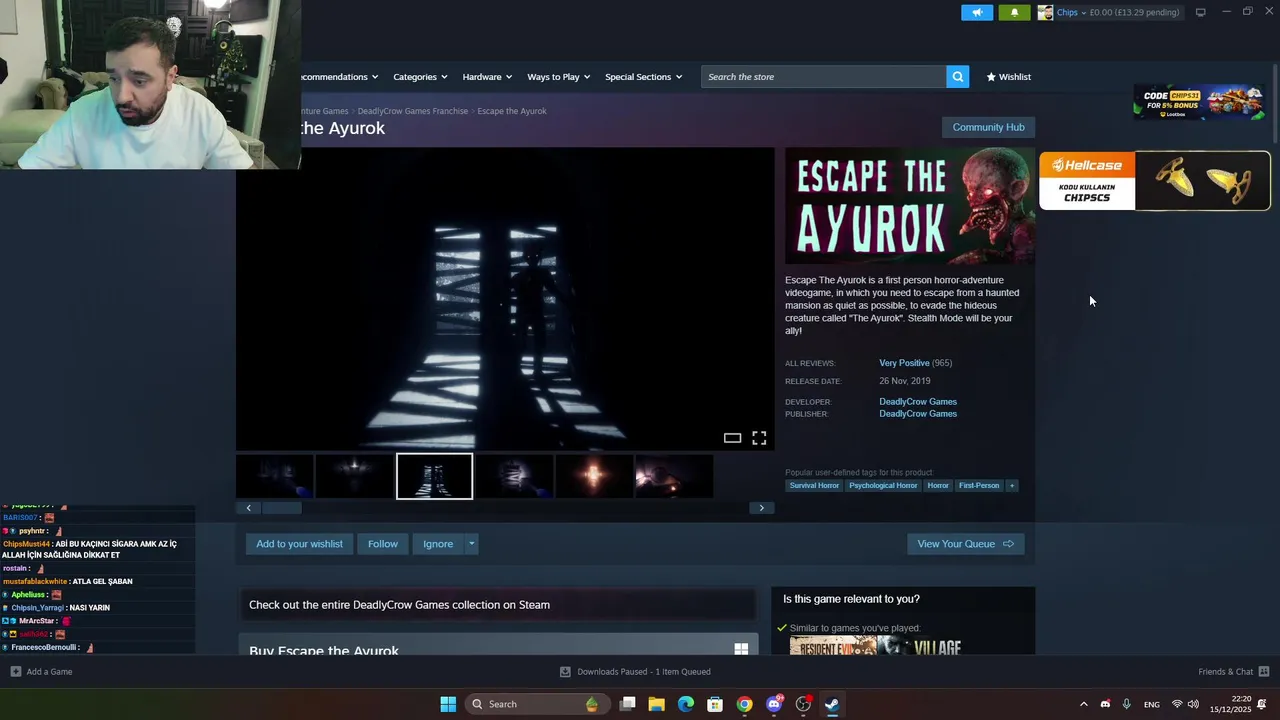Click the Resident Evil similar-game image
Screen dimensions: 1280x720
[x=833, y=647]
